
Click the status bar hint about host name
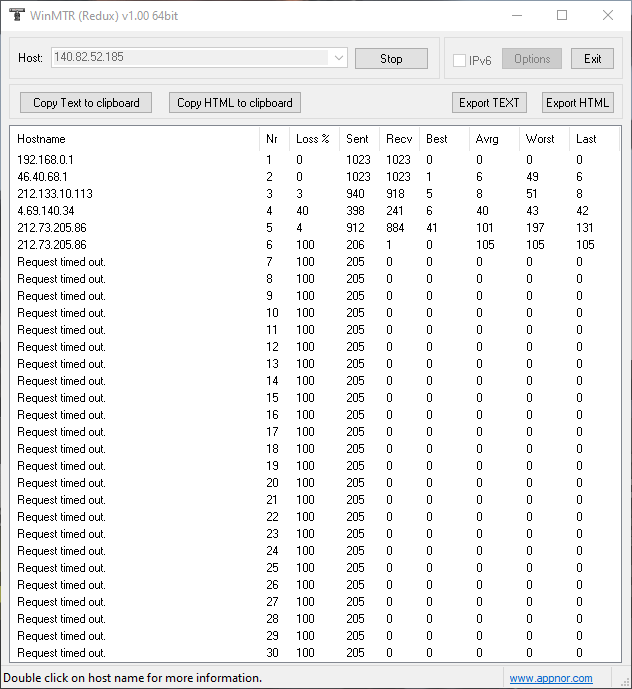click(133, 678)
